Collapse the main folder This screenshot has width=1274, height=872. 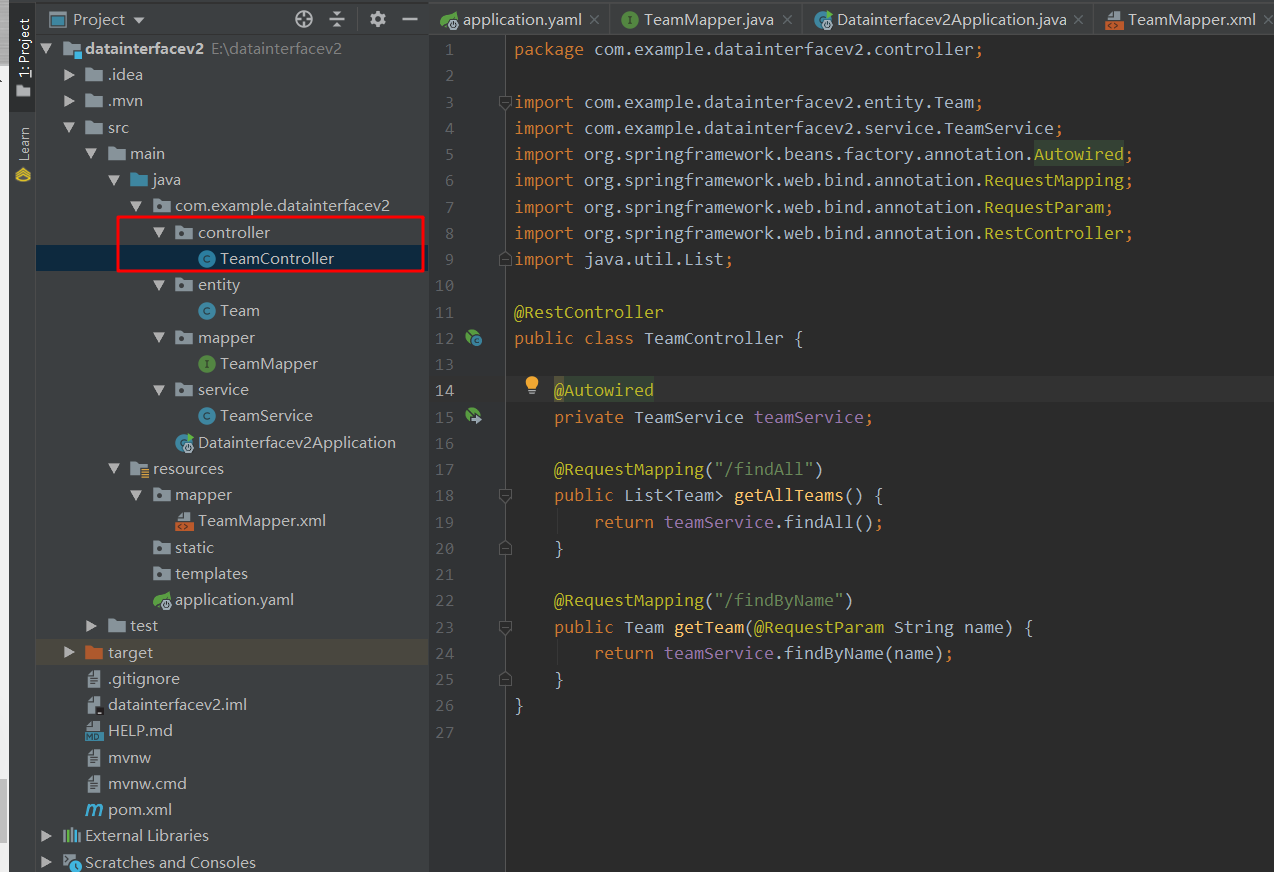click(x=91, y=153)
